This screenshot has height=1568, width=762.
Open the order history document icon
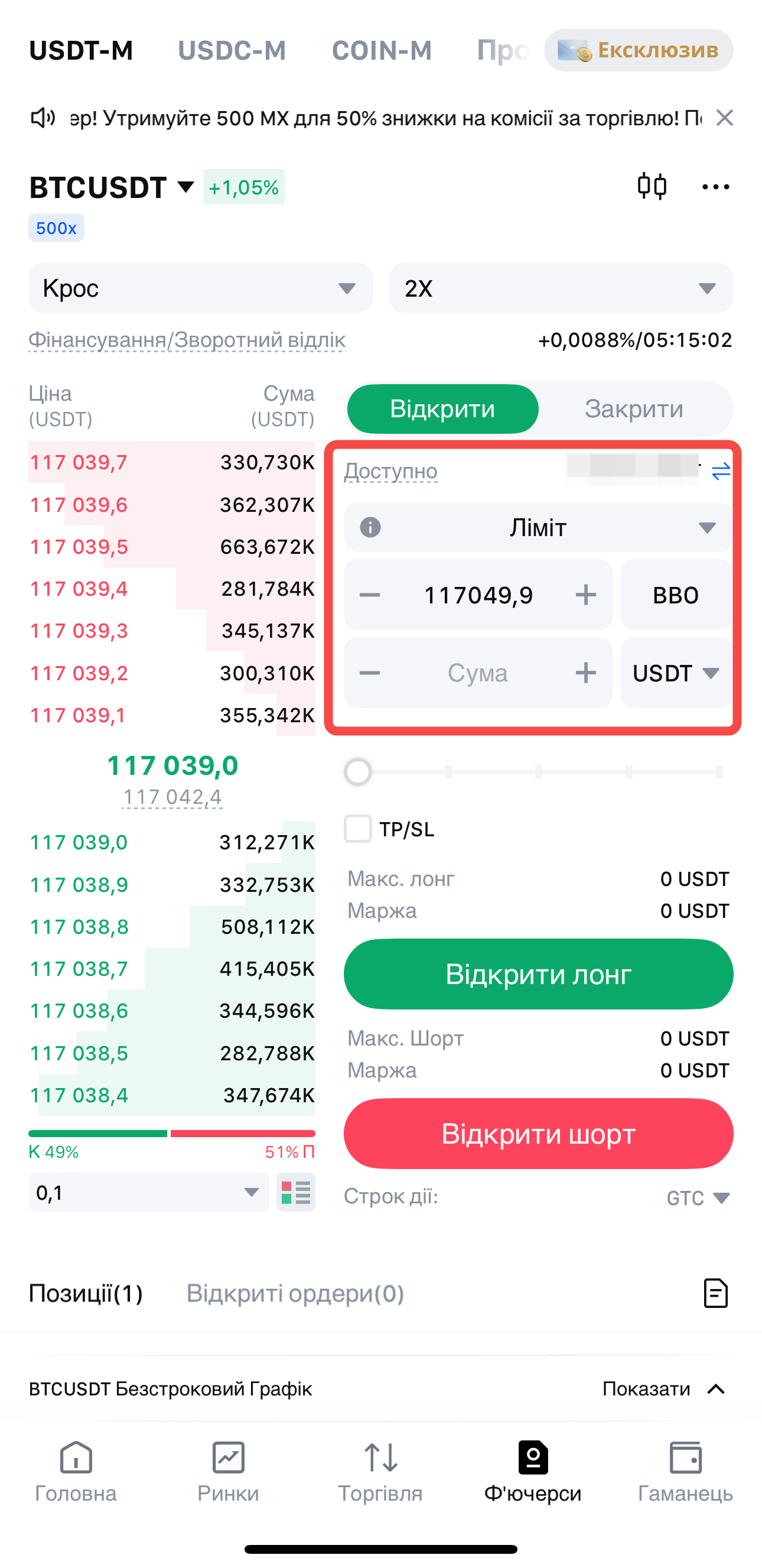pos(715,1294)
